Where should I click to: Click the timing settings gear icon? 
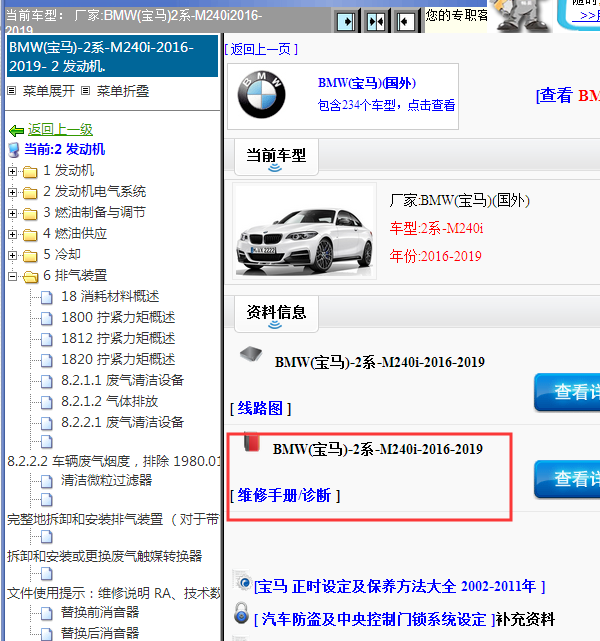[242, 580]
